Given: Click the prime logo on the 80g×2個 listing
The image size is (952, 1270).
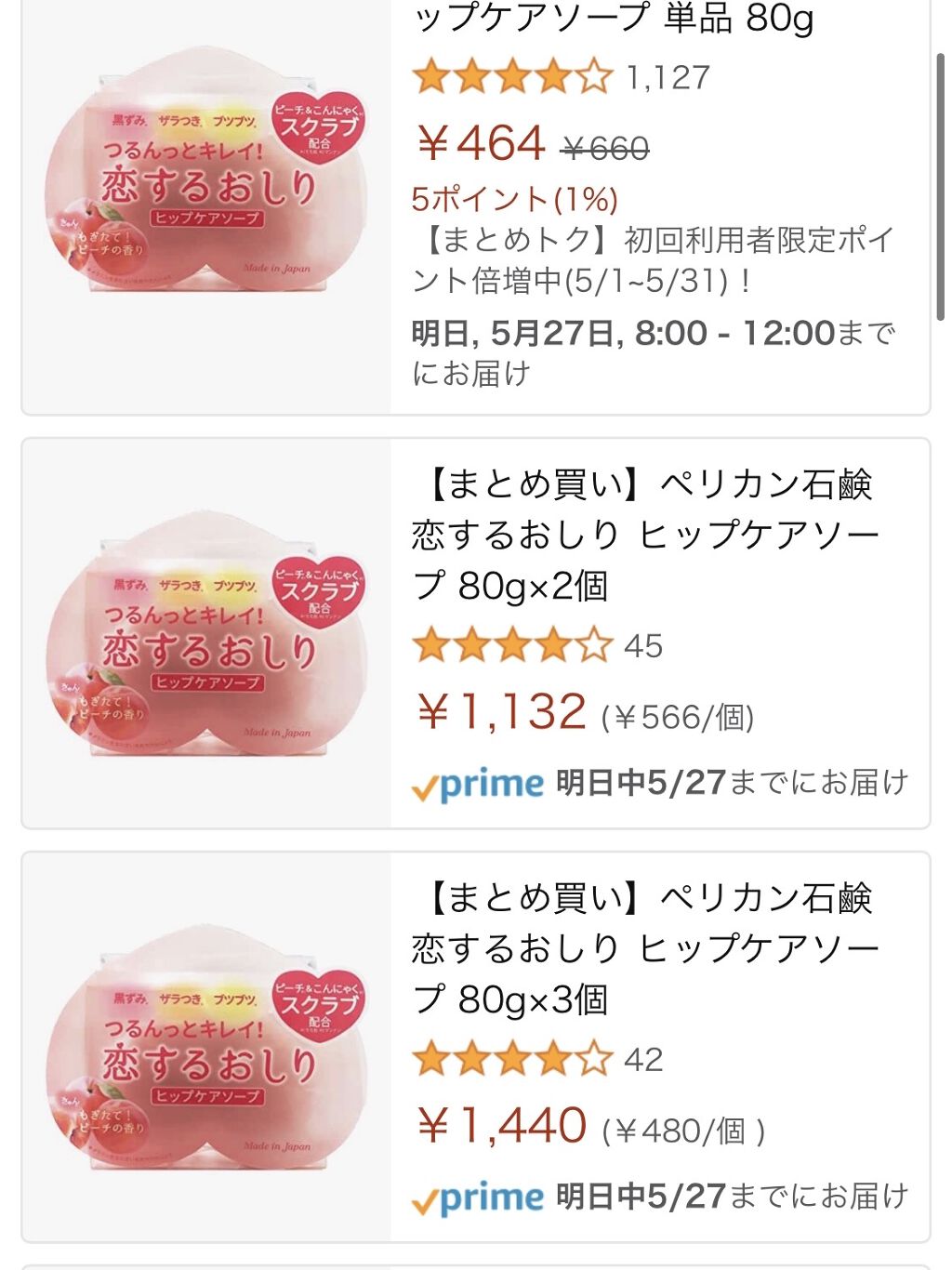Looking at the screenshot, I should click(478, 785).
